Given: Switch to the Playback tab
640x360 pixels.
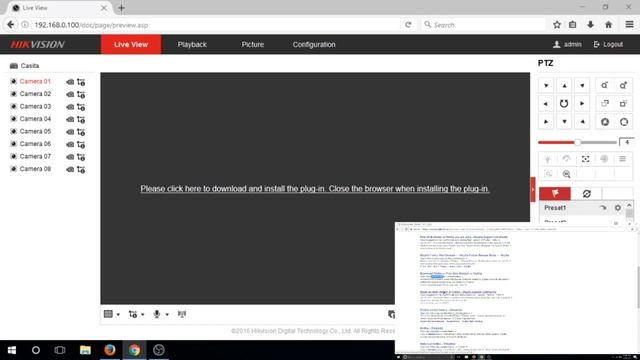Looking at the screenshot, I should point(192,44).
